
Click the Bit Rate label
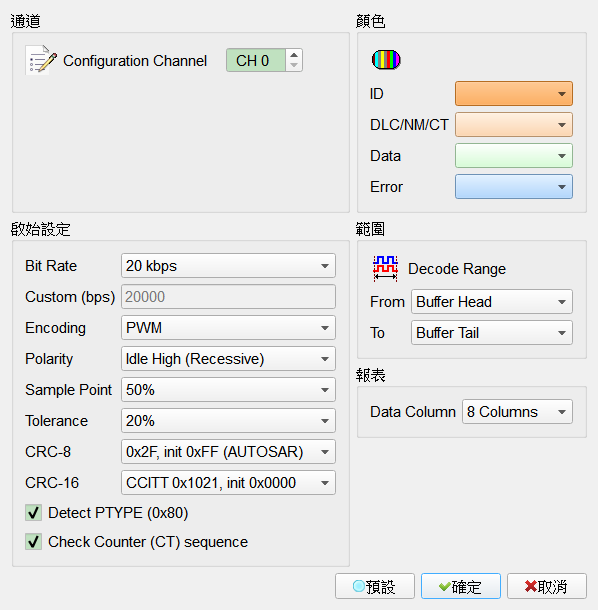click(x=51, y=266)
